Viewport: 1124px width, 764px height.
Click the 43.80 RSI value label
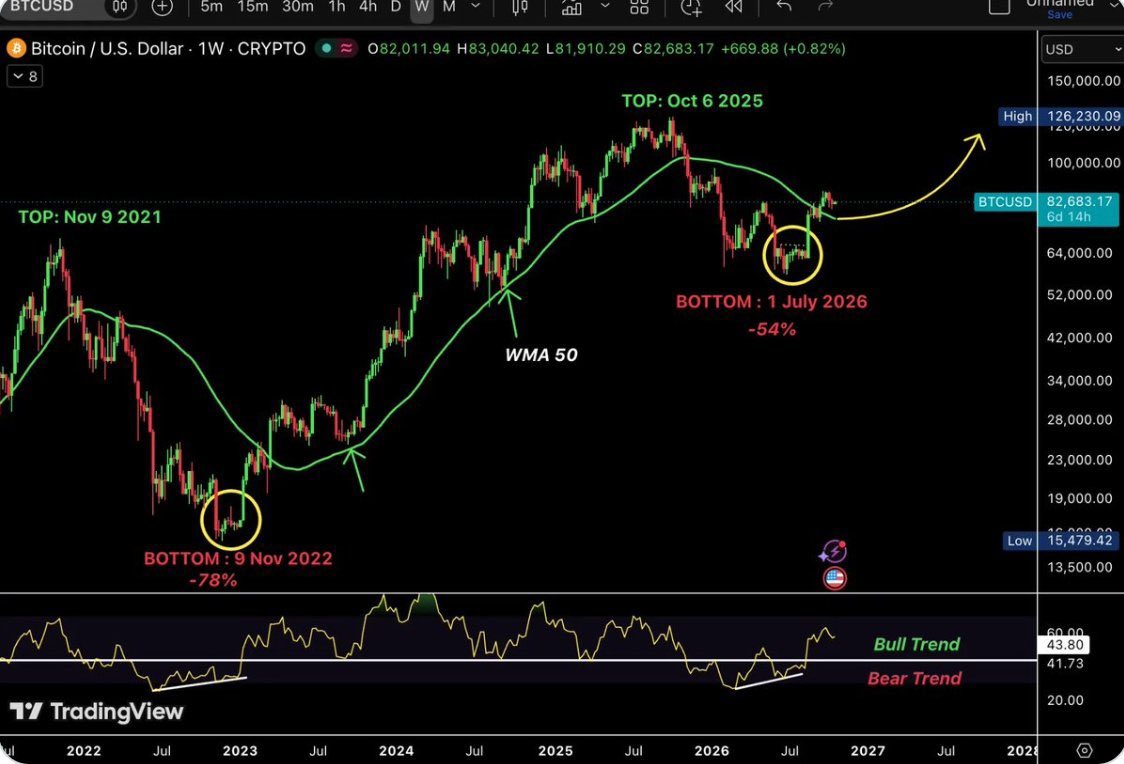click(x=1065, y=644)
